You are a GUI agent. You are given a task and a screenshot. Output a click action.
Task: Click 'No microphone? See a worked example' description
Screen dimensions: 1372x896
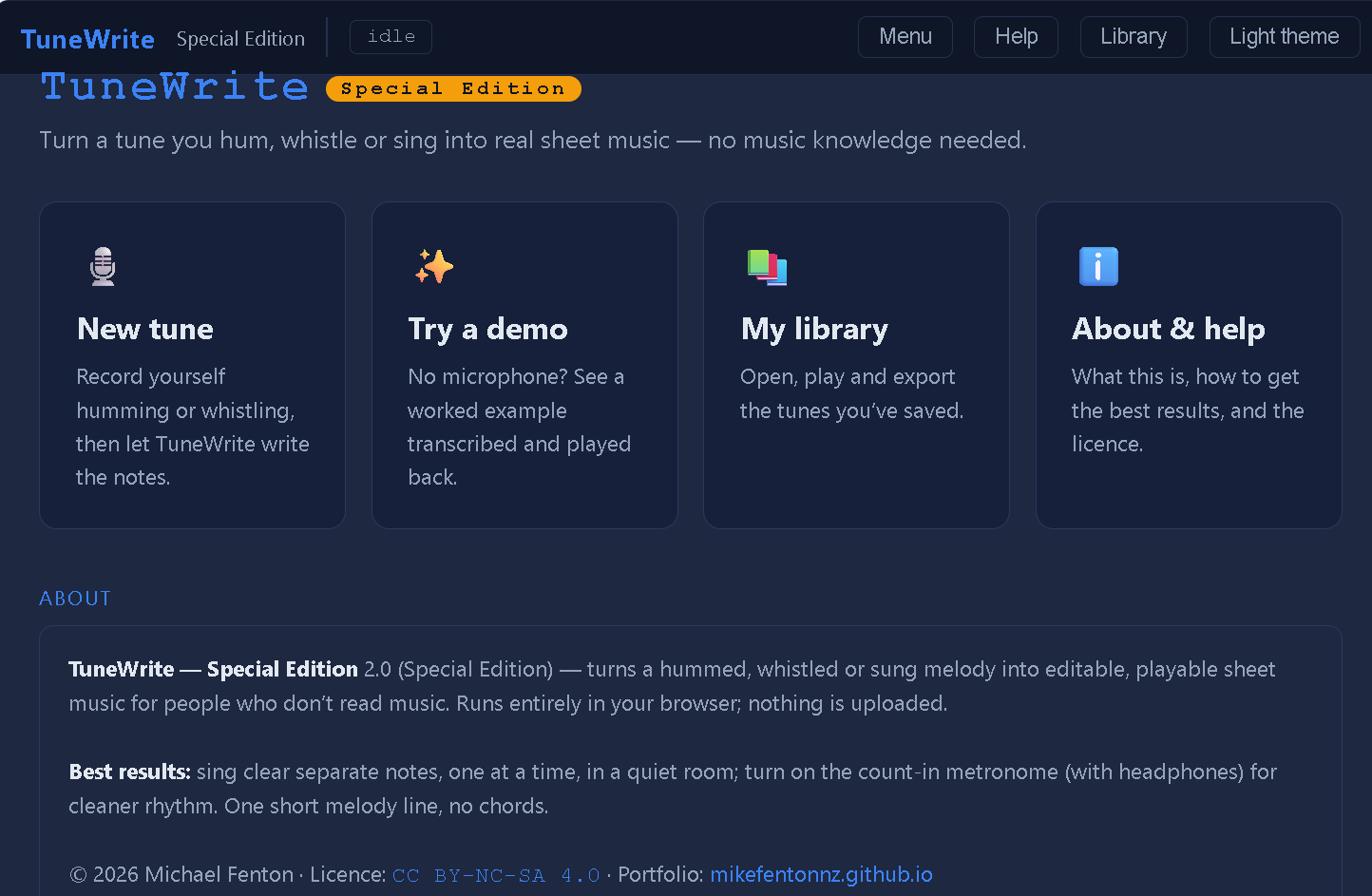520,427
